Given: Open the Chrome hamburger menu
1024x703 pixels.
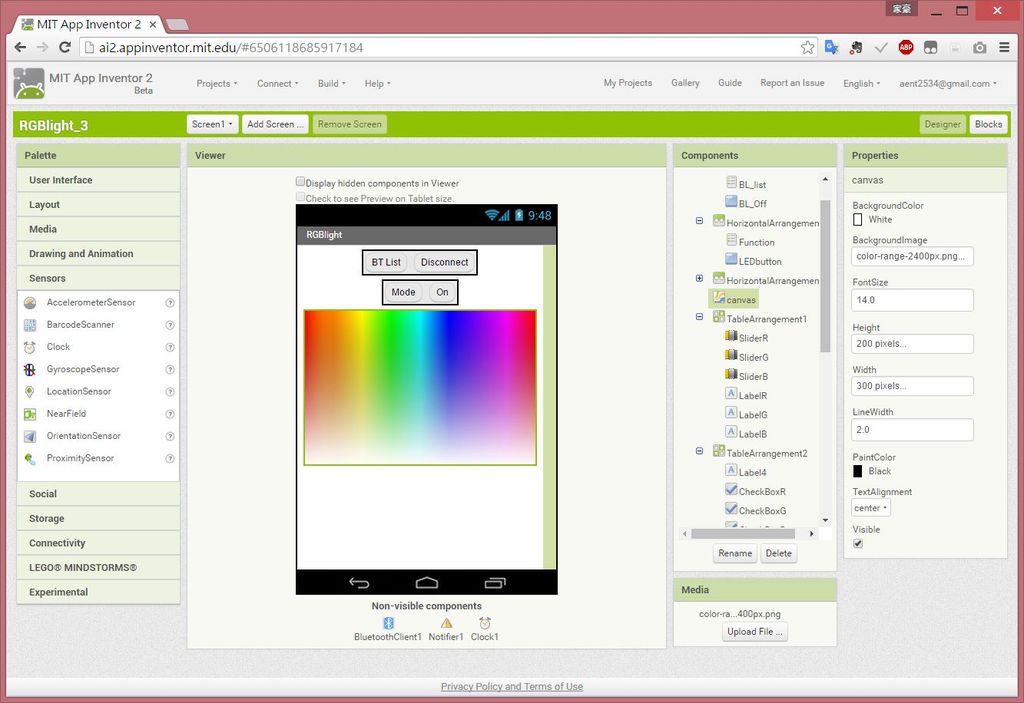Looking at the screenshot, I should tap(1004, 47).
